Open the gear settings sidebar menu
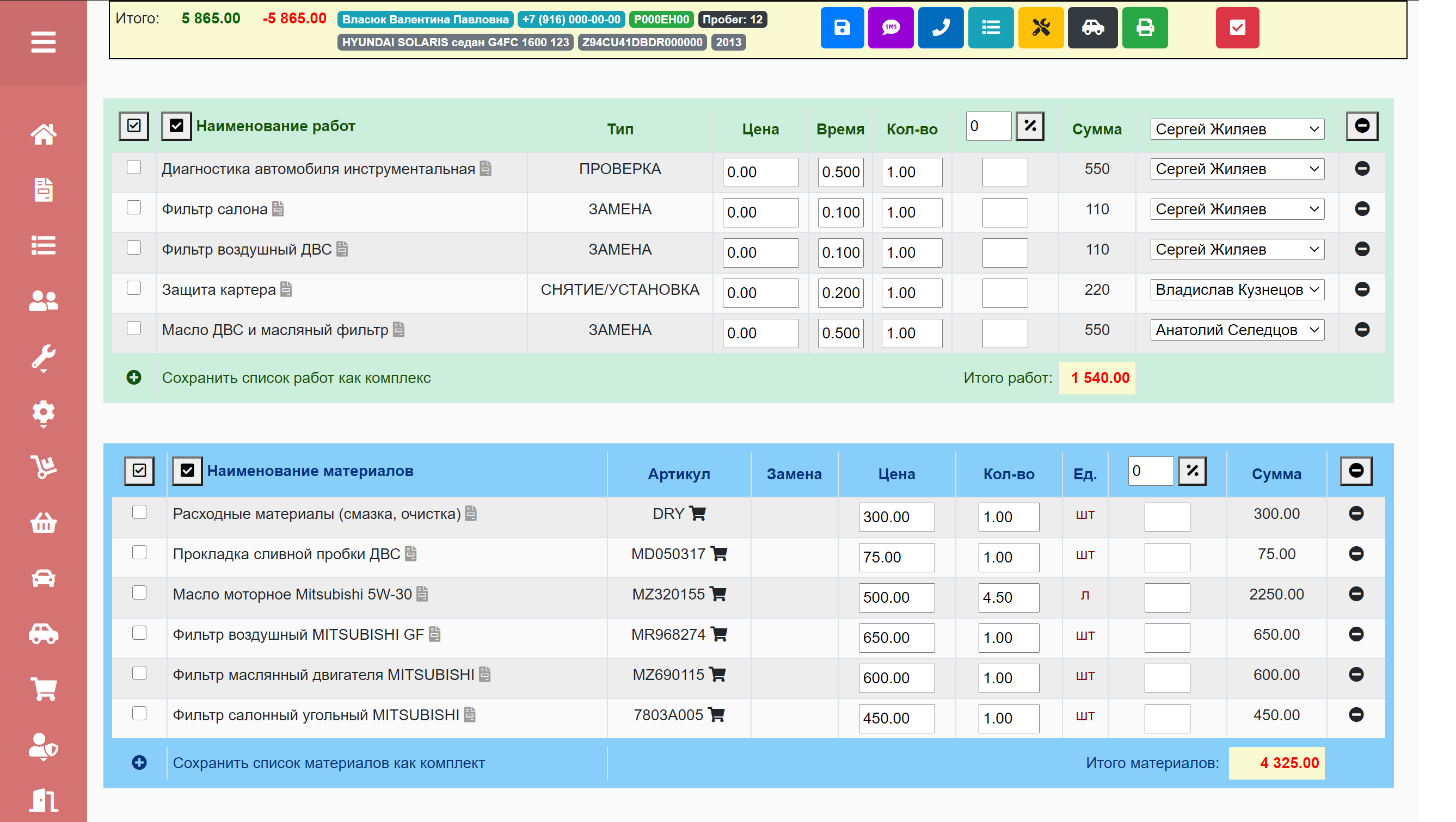The height and width of the screenshot is (822, 1456). 44,414
